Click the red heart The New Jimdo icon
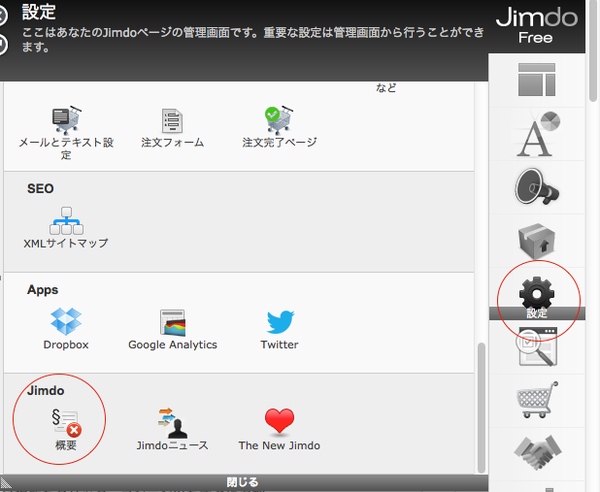The height and width of the screenshot is (492, 600). click(279, 421)
